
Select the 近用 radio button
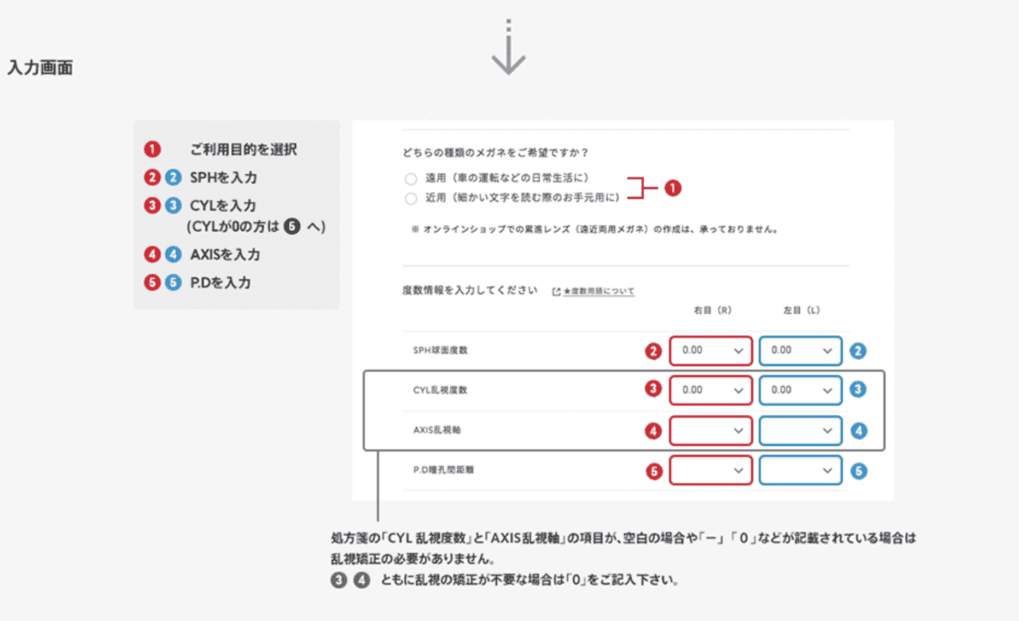[411, 198]
